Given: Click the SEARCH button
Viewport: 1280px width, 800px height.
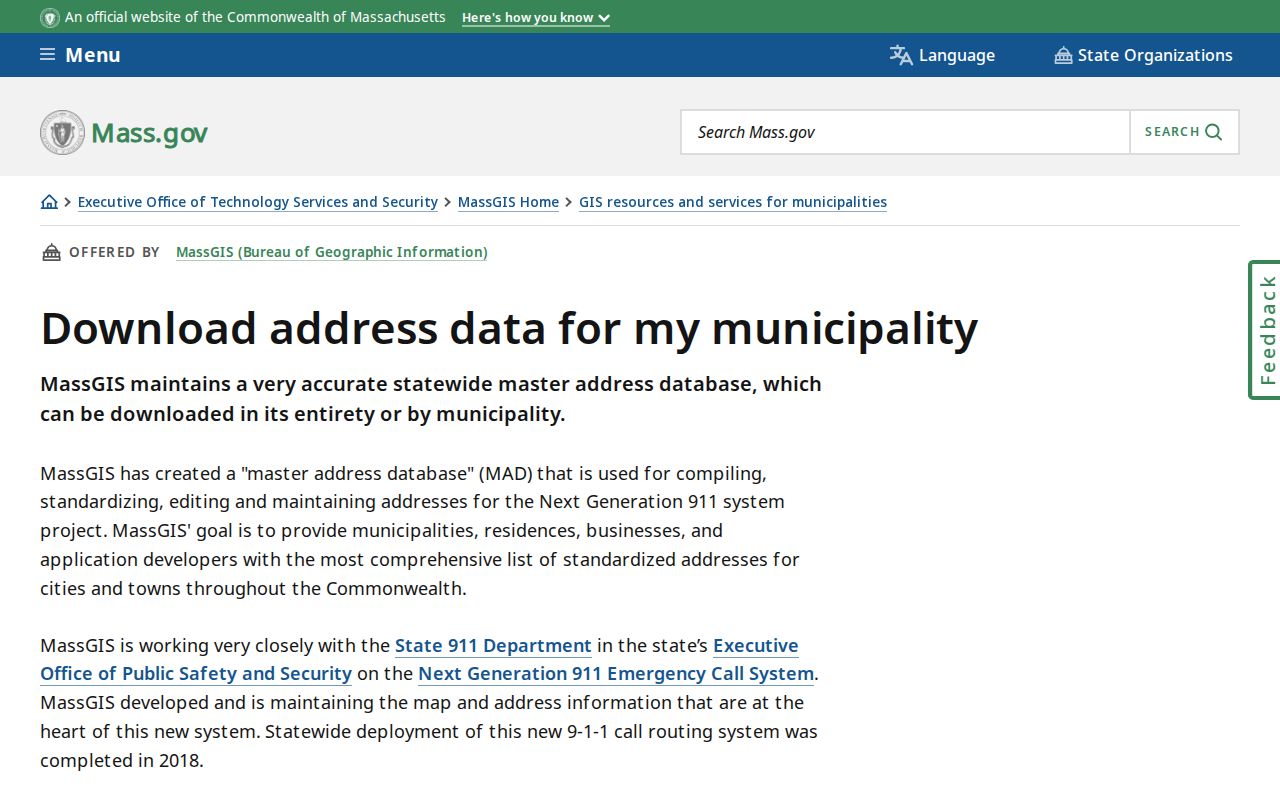Looking at the screenshot, I should (1184, 132).
